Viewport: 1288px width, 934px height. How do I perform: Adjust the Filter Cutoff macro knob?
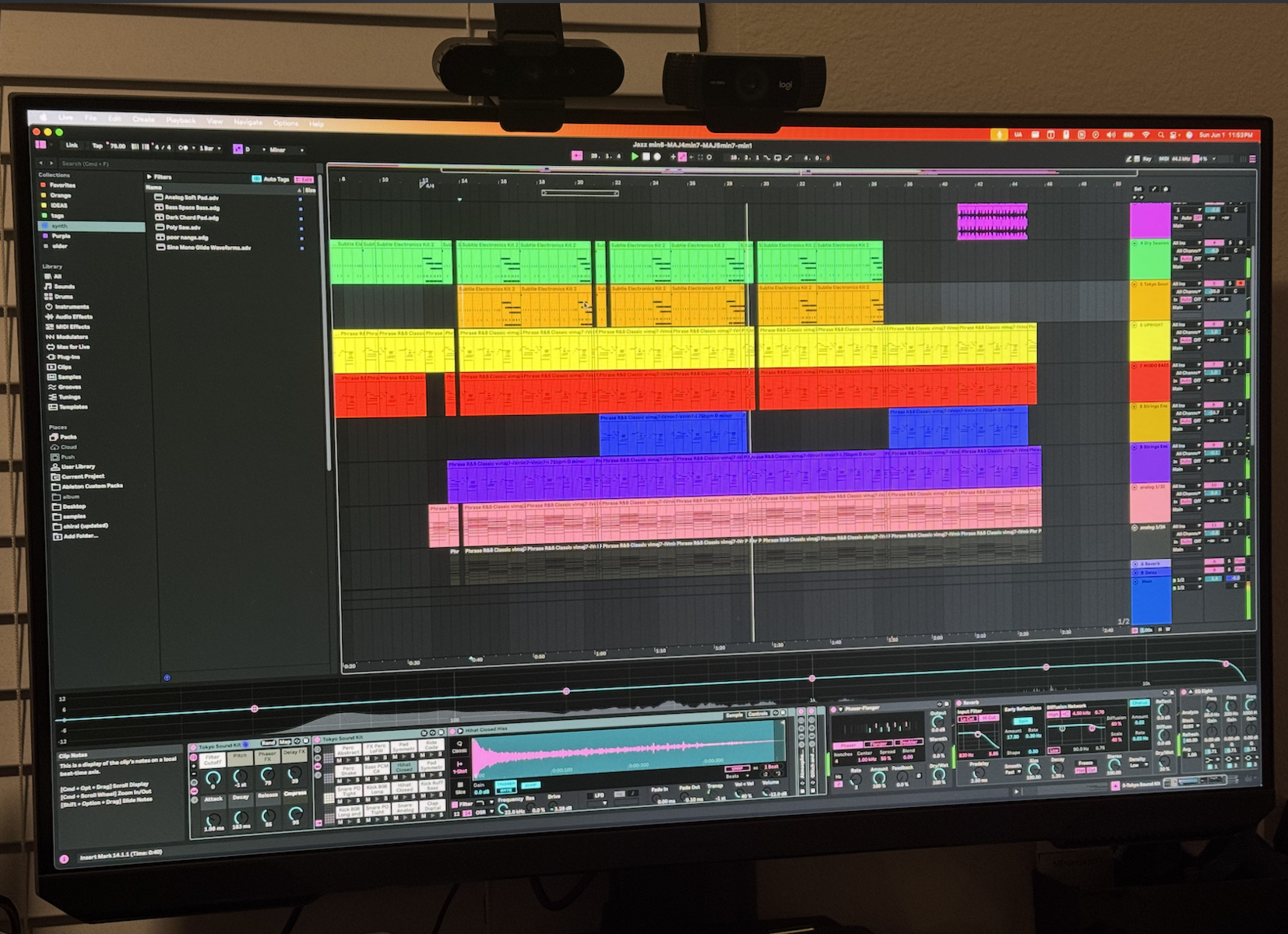(x=213, y=778)
